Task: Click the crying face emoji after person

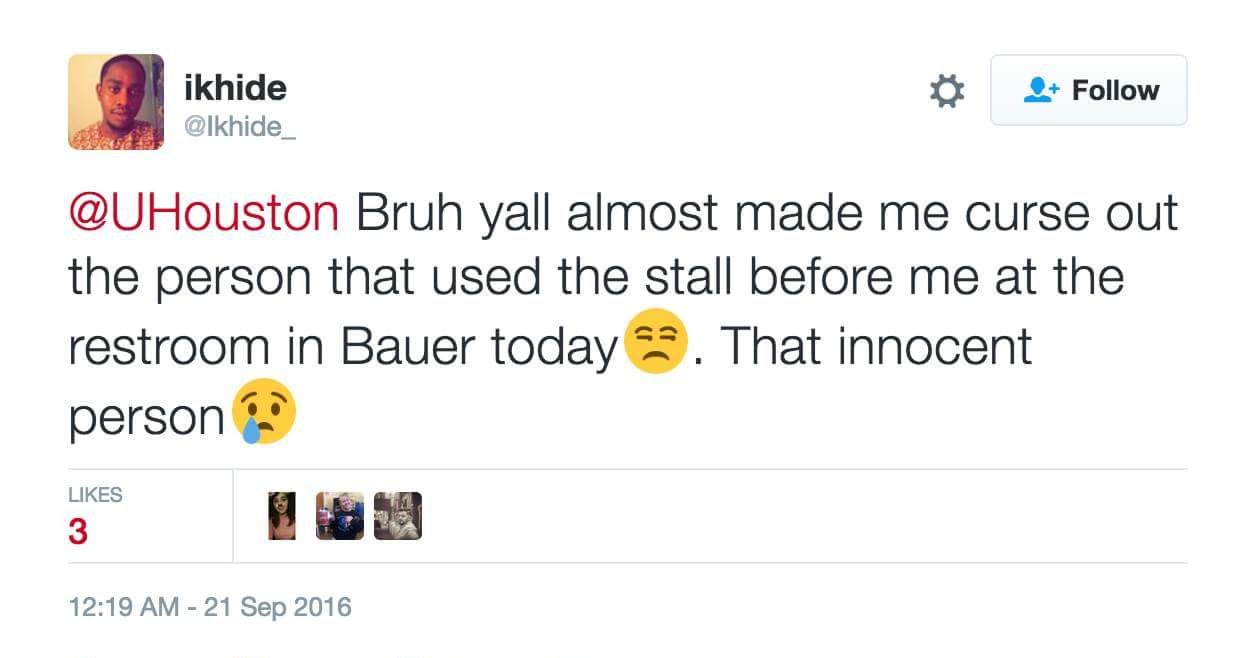Action: pos(264,411)
